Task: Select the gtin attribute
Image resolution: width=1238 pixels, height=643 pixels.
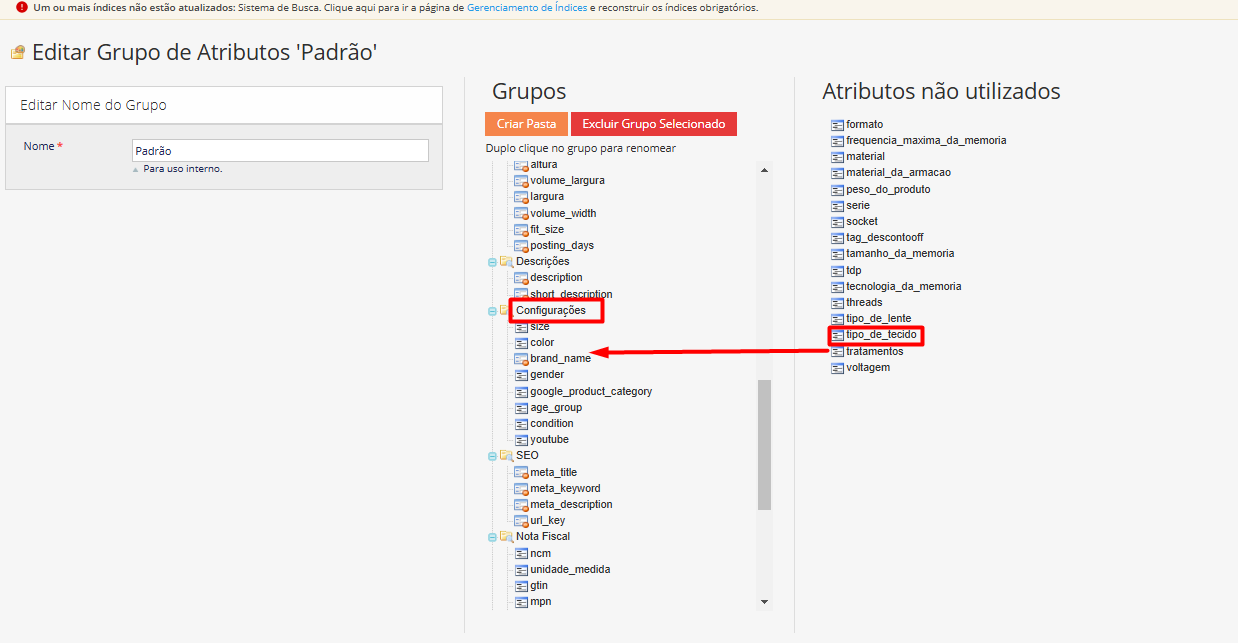Action: (x=539, y=586)
